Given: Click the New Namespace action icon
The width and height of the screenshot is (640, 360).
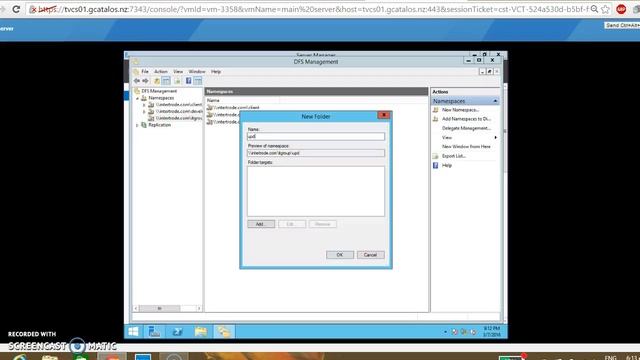Looking at the screenshot, I should pyautogui.click(x=436, y=110).
